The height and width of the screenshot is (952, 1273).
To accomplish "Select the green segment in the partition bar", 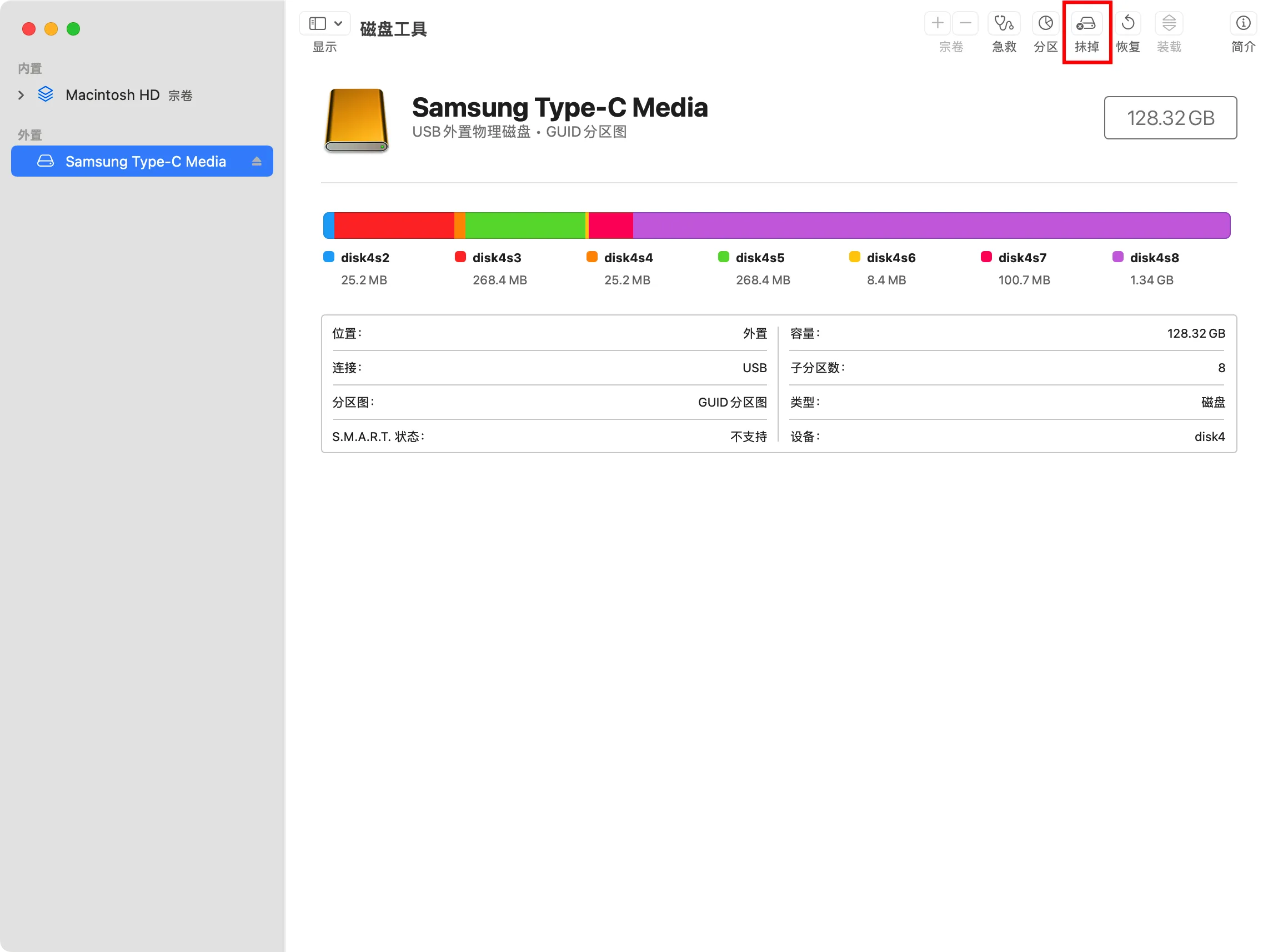I will coord(525,226).
